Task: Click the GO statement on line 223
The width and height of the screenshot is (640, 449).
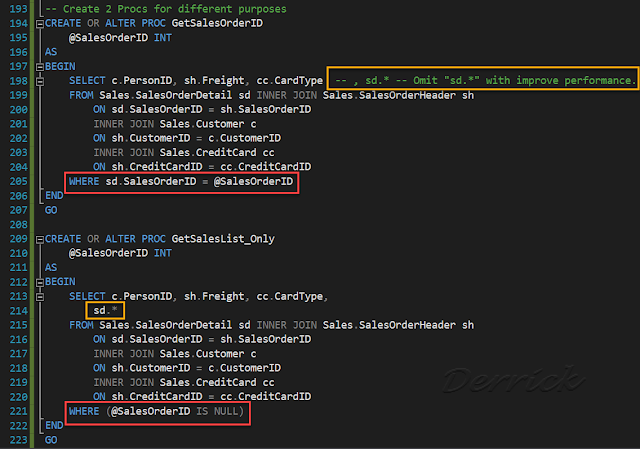Action: tap(51, 440)
